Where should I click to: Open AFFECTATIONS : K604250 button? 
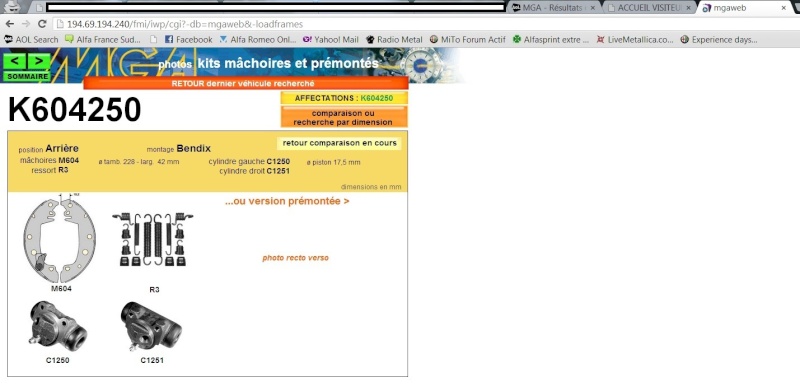344,98
